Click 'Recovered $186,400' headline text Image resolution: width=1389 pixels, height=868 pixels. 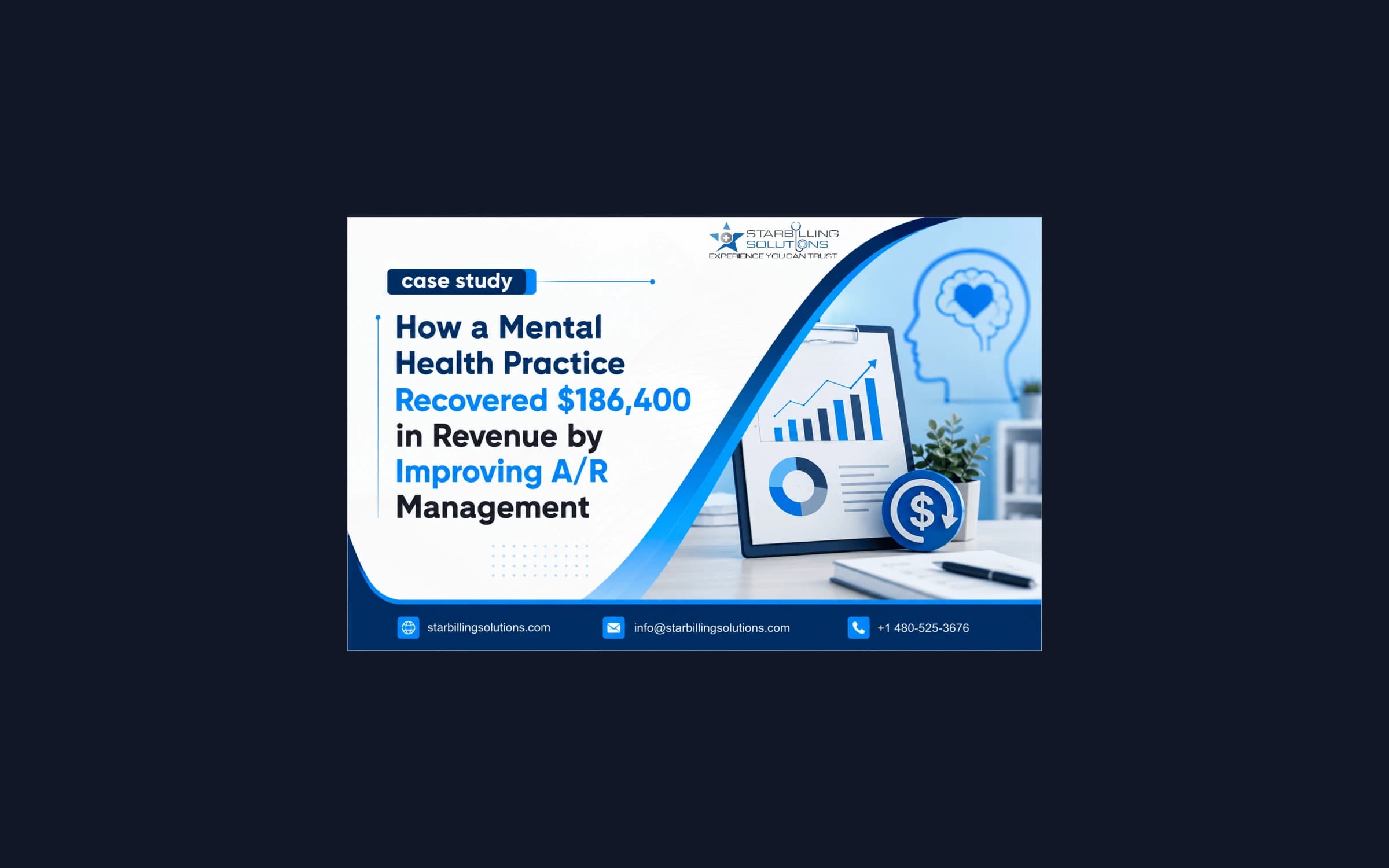click(x=543, y=400)
